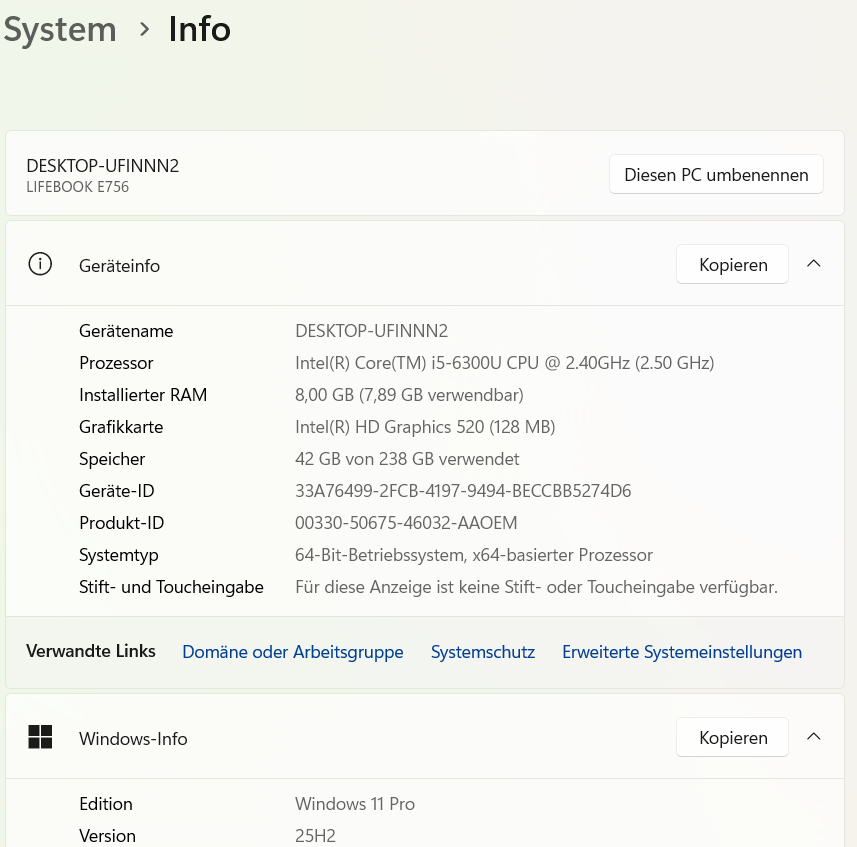The height and width of the screenshot is (847, 857).
Task: Open the Systemschutz link
Action: [x=483, y=652]
